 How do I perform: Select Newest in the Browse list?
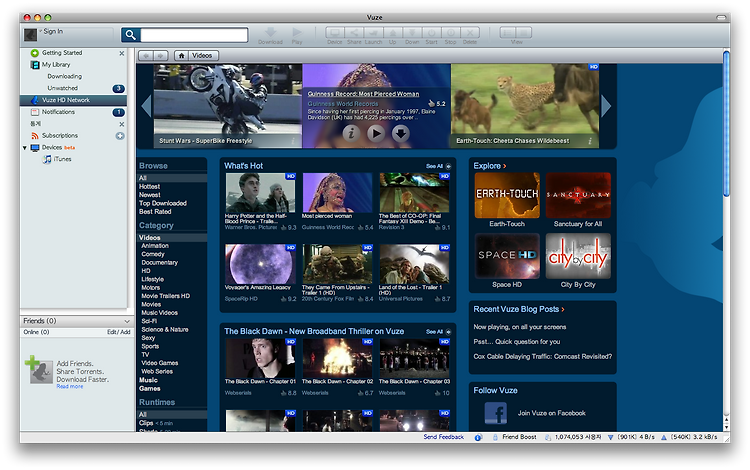tap(150, 195)
